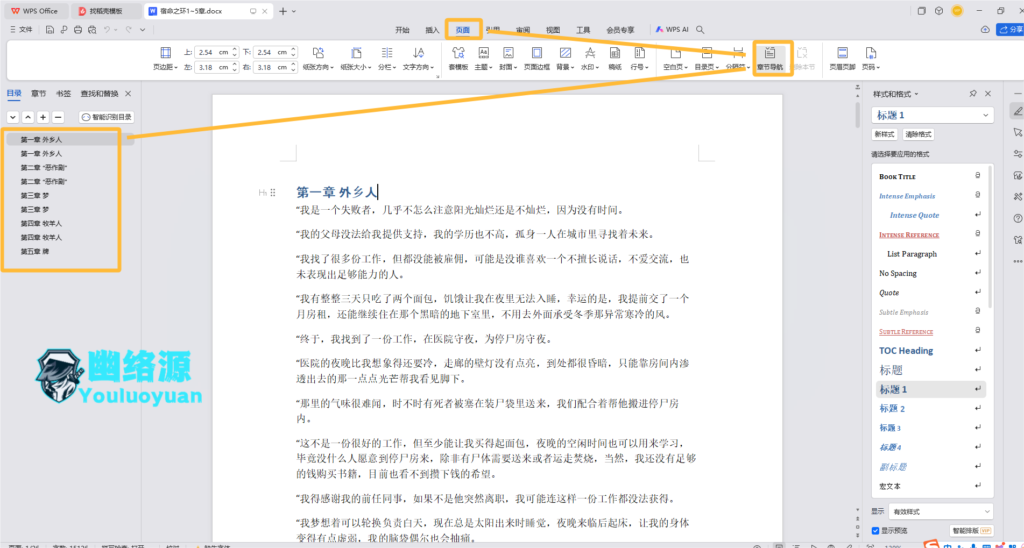Click the 智能识别目录 button
Image resolution: width=1024 pixels, height=548 pixels.
pyautogui.click(x=106, y=117)
